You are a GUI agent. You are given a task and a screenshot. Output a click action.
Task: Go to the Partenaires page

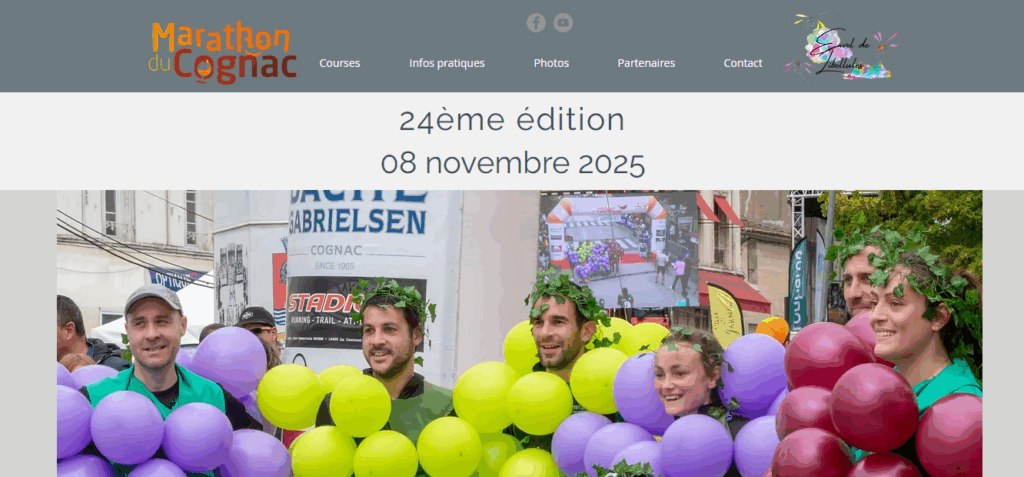click(647, 63)
